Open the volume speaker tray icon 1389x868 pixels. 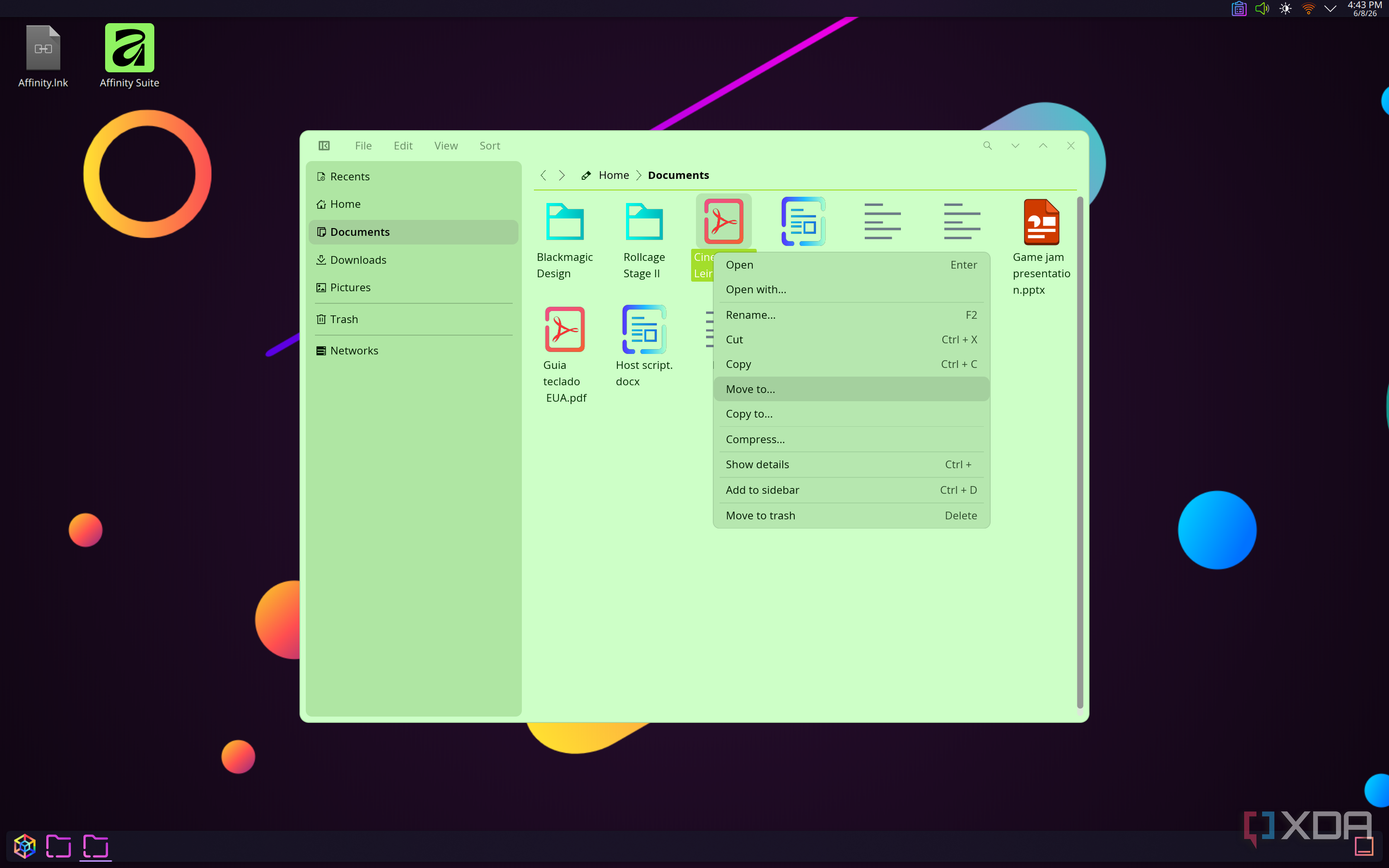click(x=1262, y=9)
